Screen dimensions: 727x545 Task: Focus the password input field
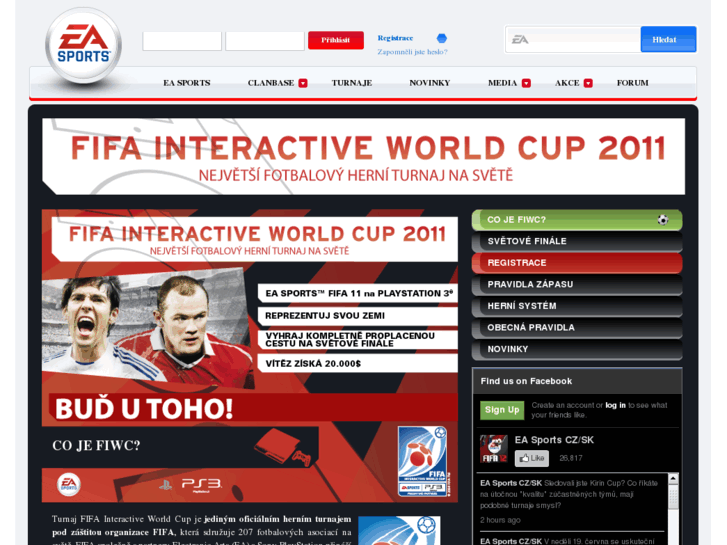coord(265,41)
